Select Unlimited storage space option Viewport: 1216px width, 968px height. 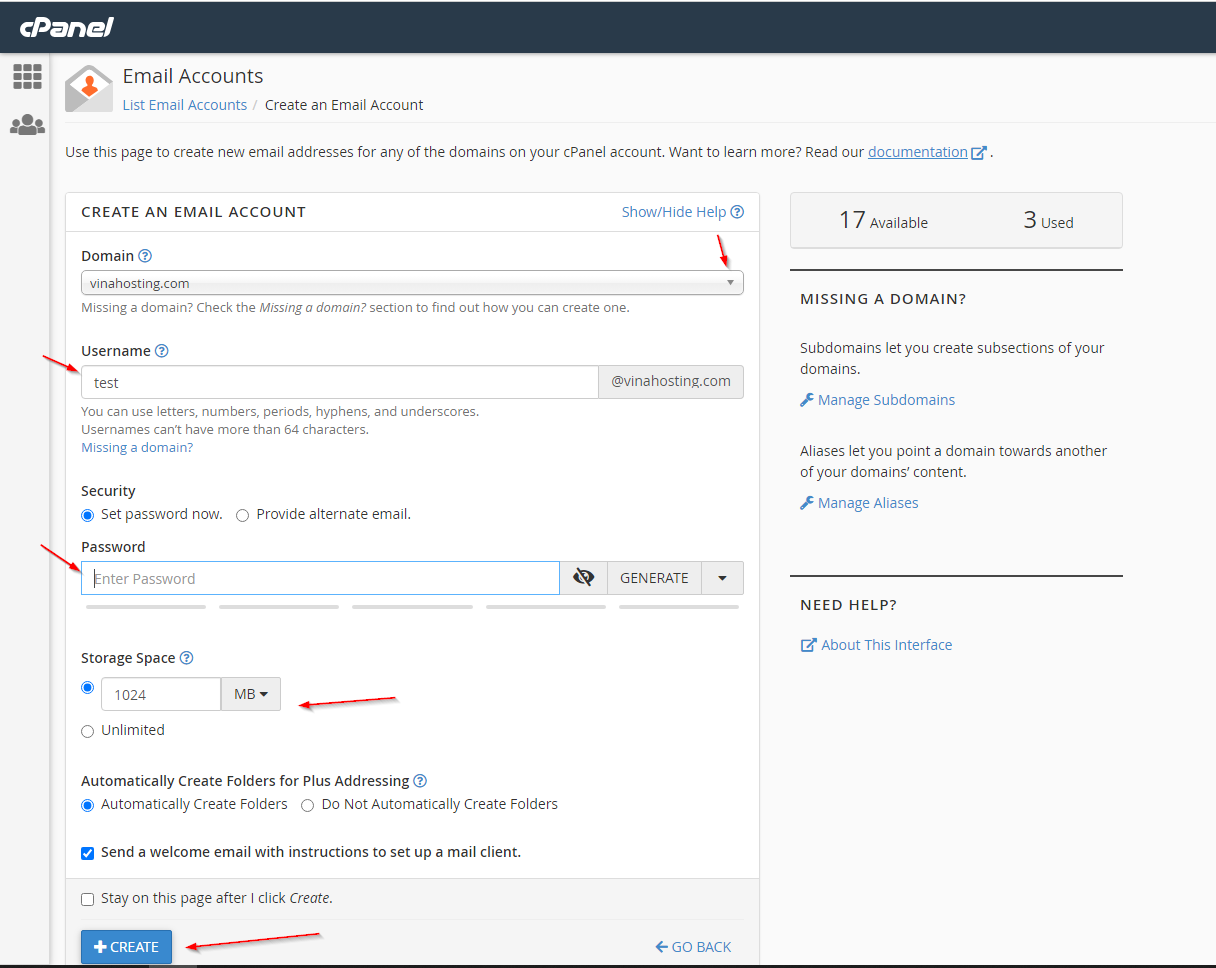coord(88,731)
